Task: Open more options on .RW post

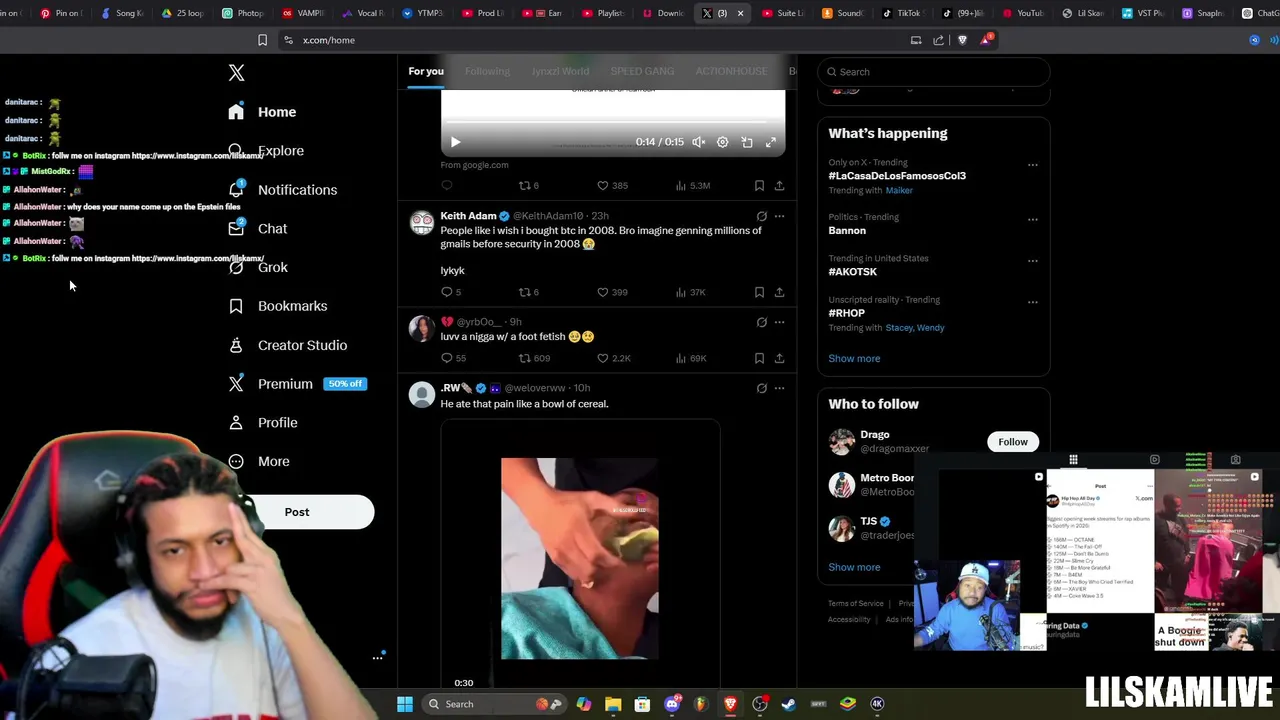Action: pos(779,388)
